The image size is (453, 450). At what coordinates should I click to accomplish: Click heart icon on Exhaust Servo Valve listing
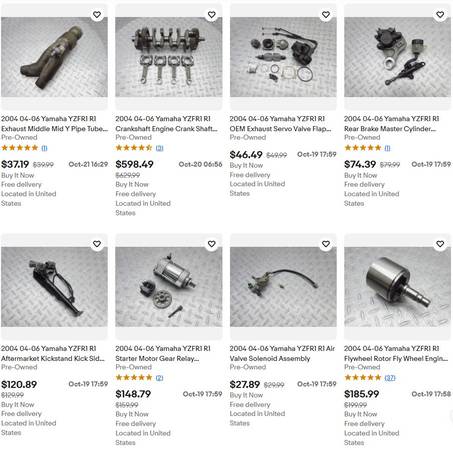(x=326, y=15)
